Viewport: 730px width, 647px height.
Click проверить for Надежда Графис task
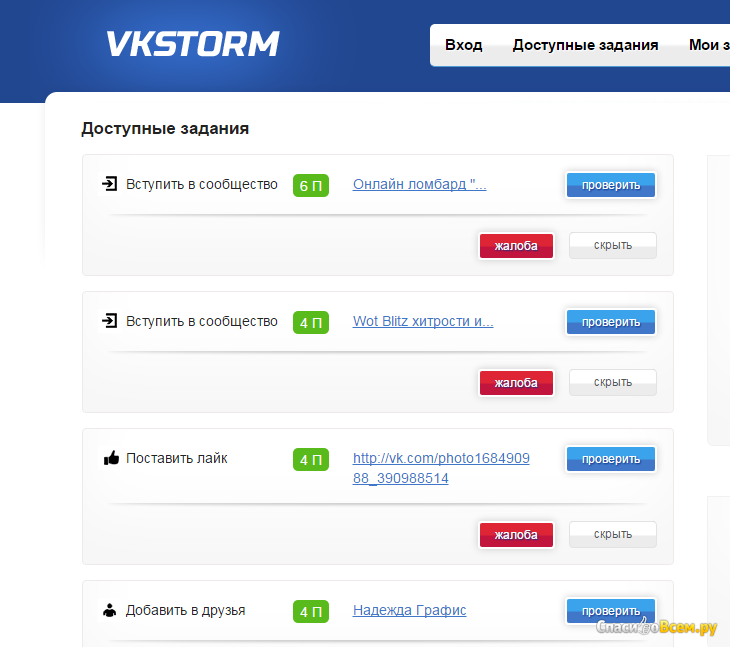click(x=611, y=611)
